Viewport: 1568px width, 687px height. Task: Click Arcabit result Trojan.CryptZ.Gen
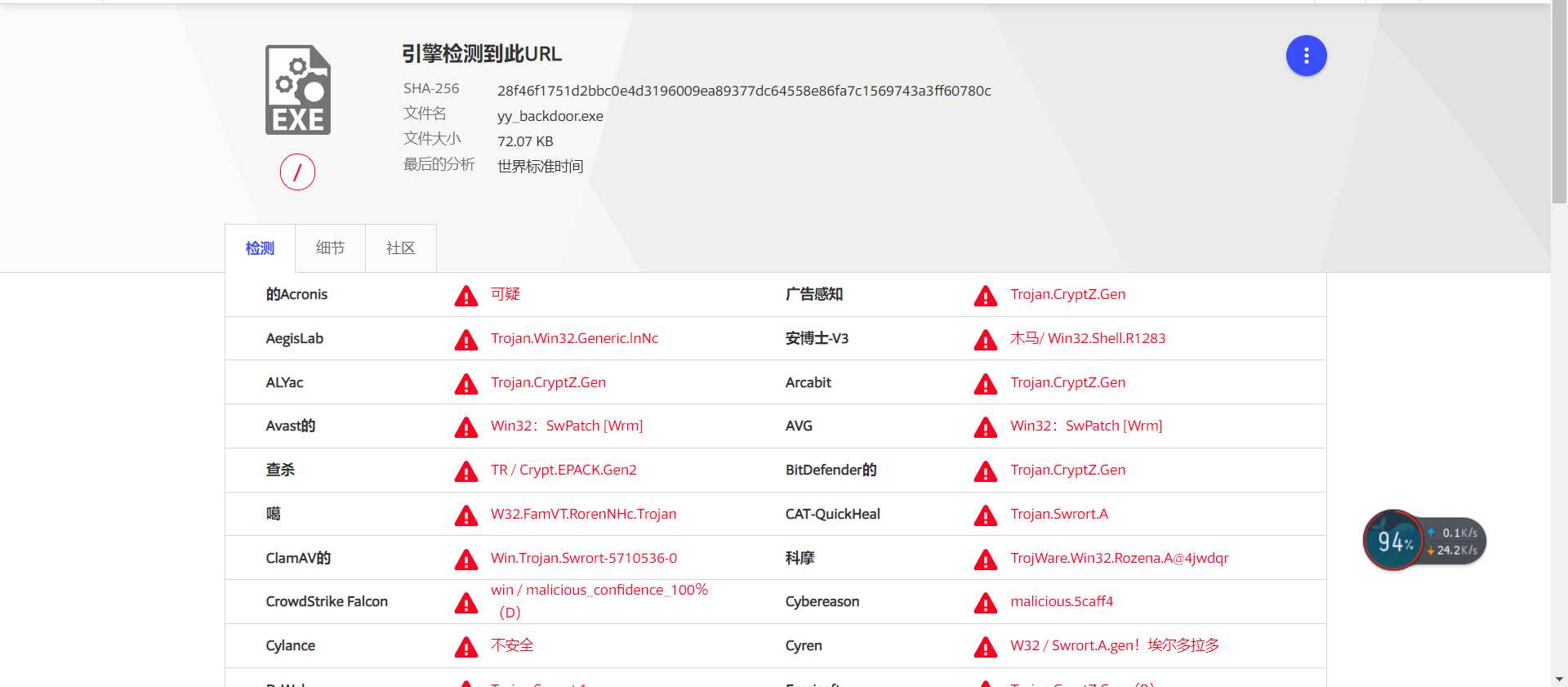(1067, 382)
